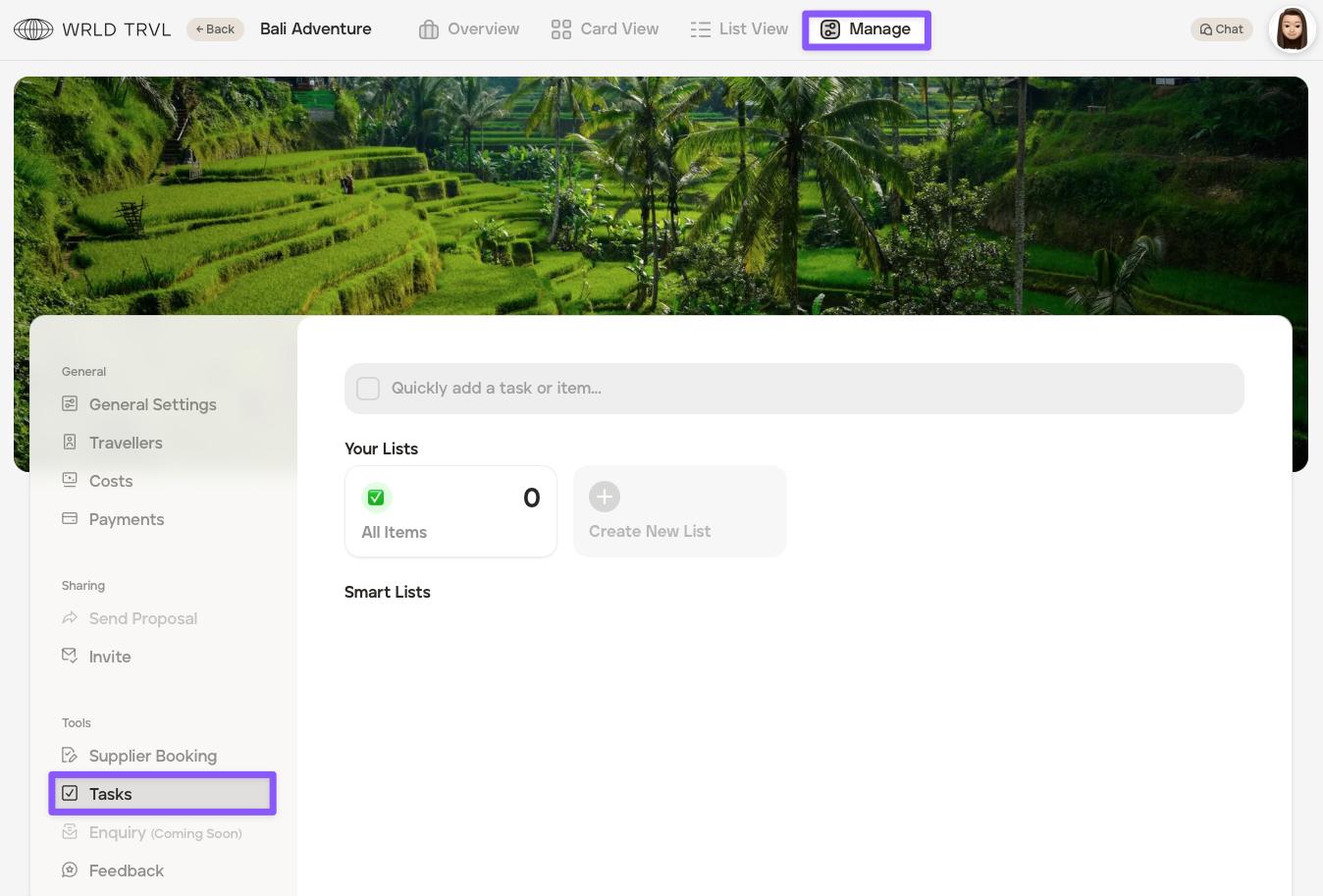Open the Chat button
The width and height of the screenshot is (1323, 896).
(1221, 29)
